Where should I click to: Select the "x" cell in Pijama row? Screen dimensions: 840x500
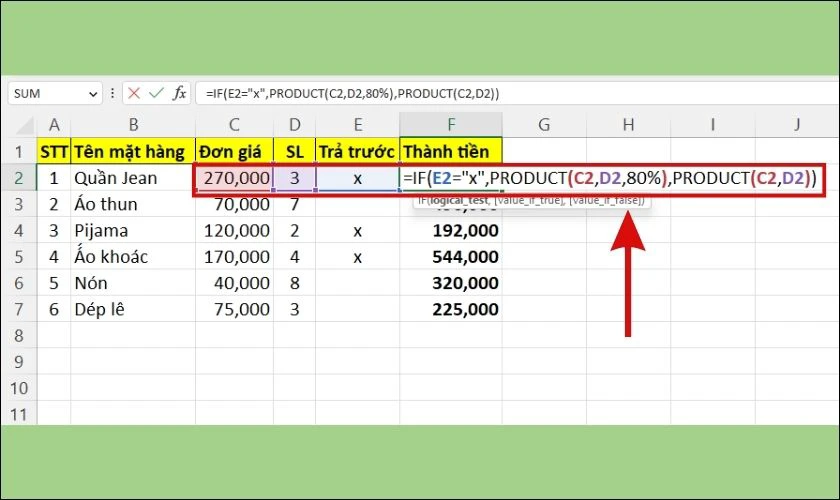point(357,230)
